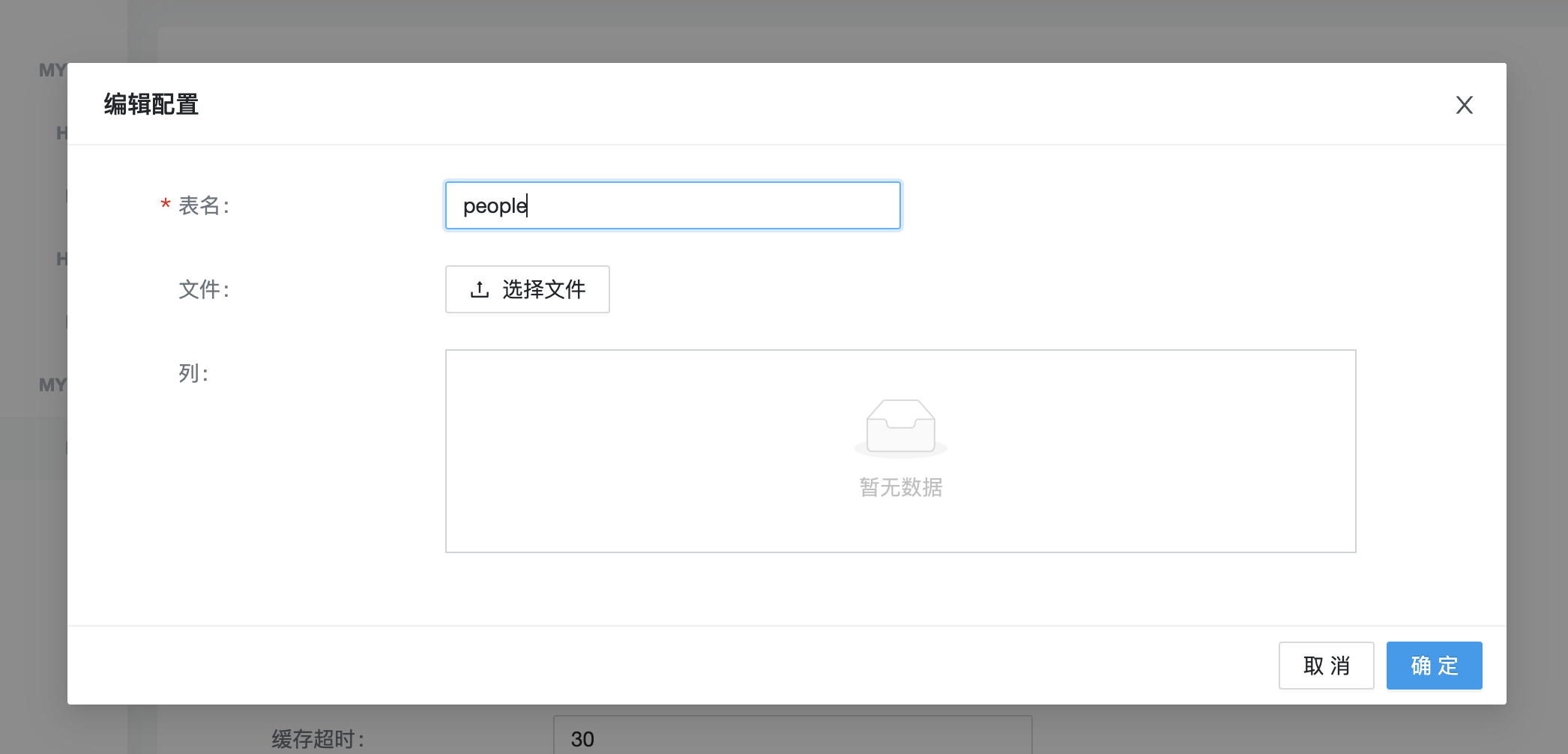Click the empty inbox illustration above 暂无数据
This screenshot has width=1568, height=754.
tap(900, 429)
